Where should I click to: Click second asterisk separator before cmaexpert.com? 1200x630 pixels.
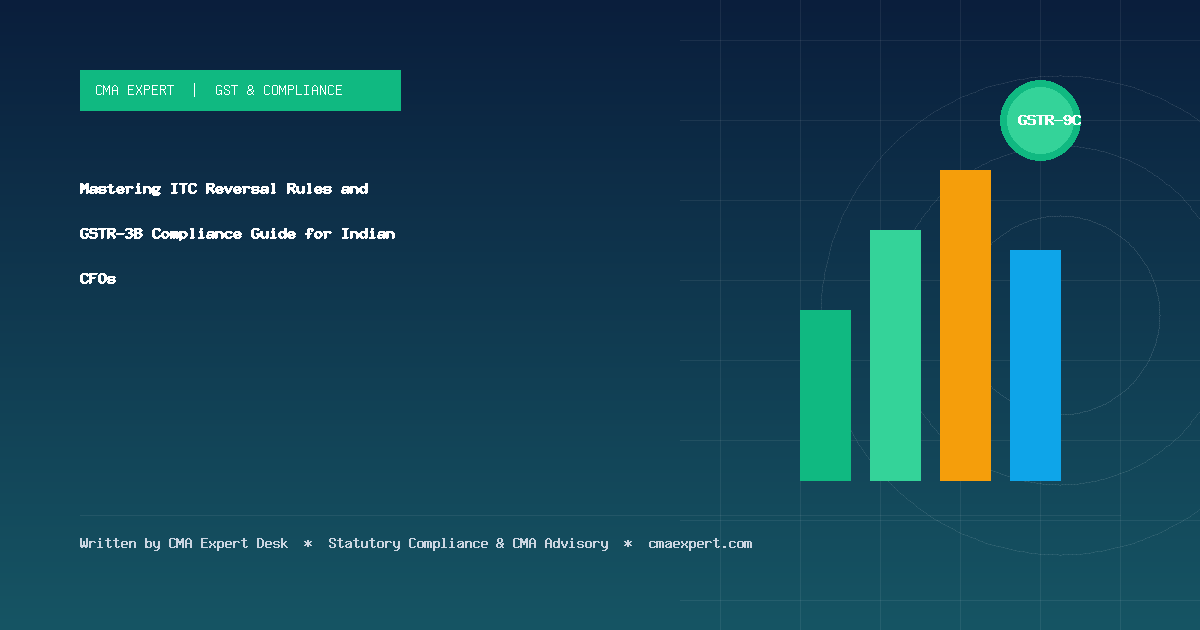click(x=628, y=544)
